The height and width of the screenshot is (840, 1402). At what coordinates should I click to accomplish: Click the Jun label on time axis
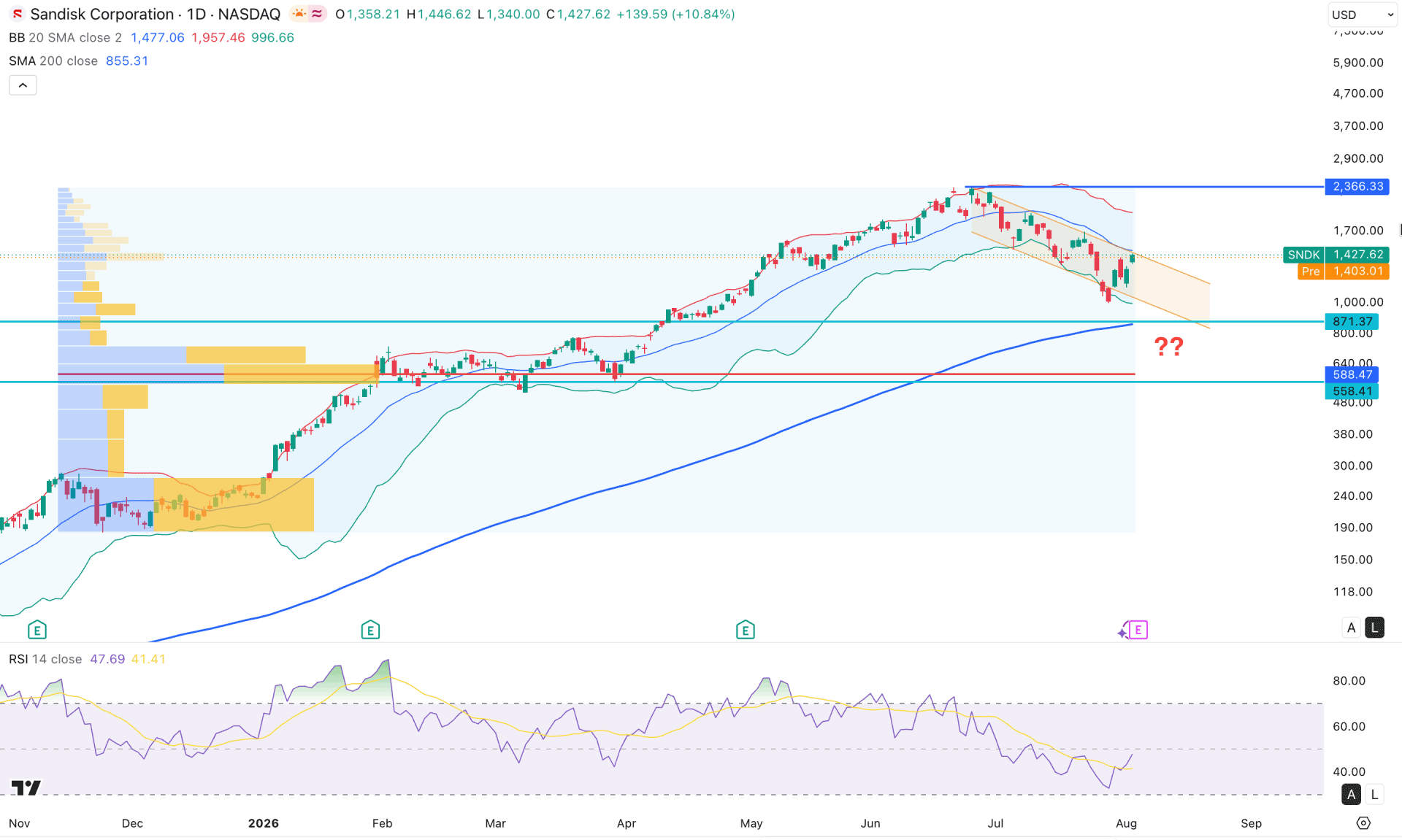click(x=870, y=823)
